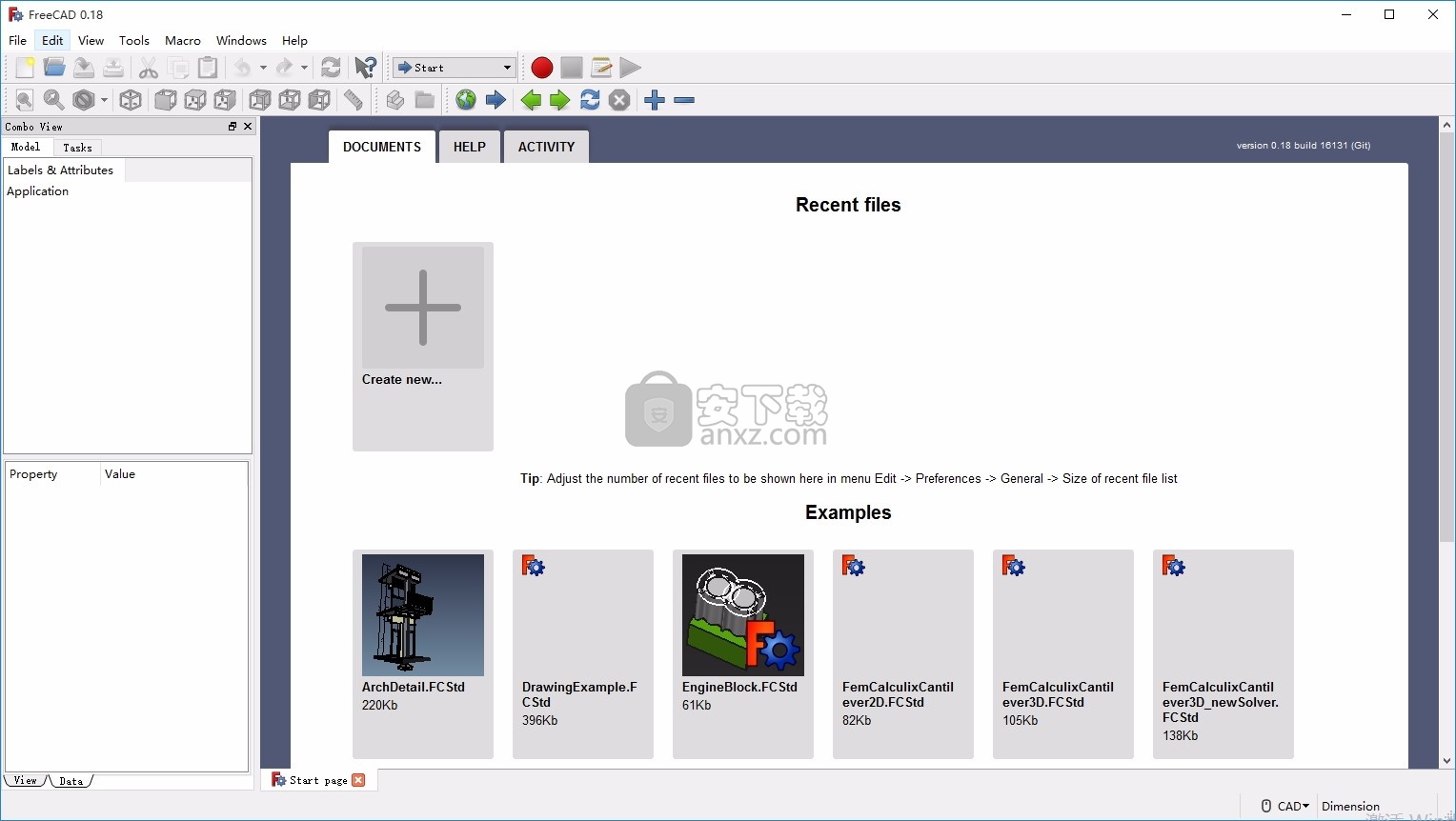
Task: Set front view cube icon
Action: 166,100
